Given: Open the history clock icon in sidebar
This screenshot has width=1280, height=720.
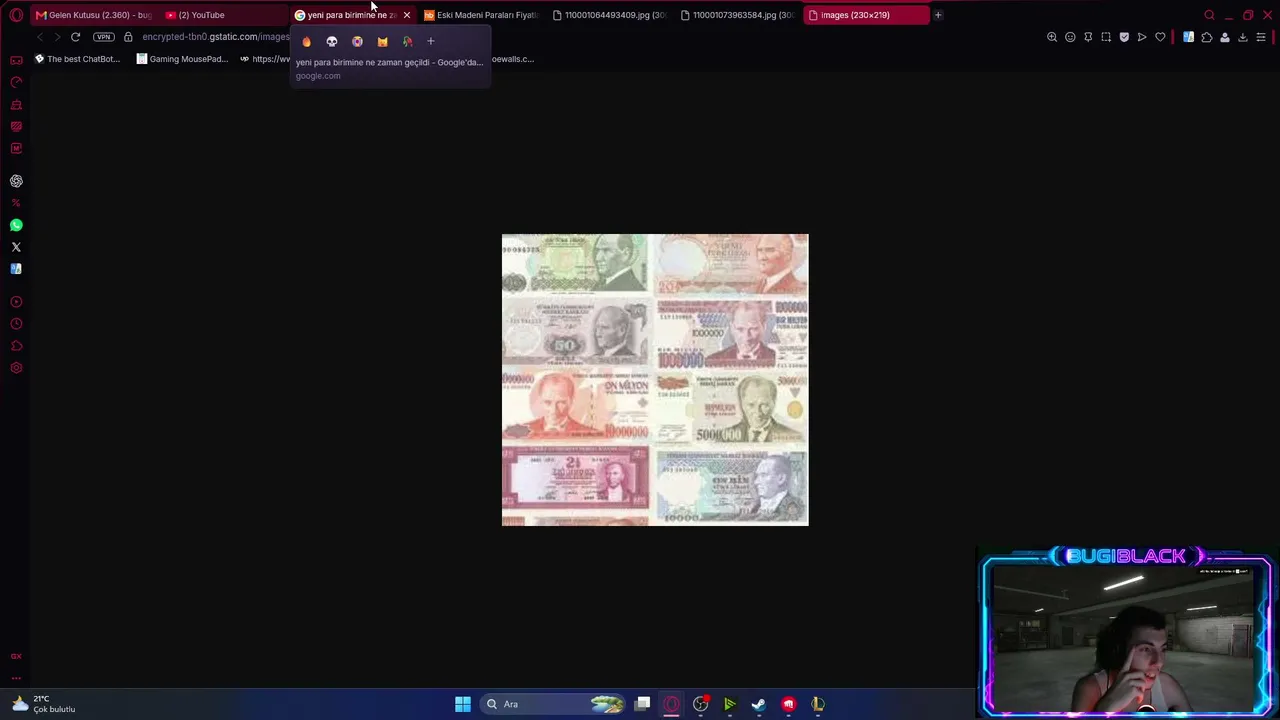Looking at the screenshot, I should tap(16, 324).
